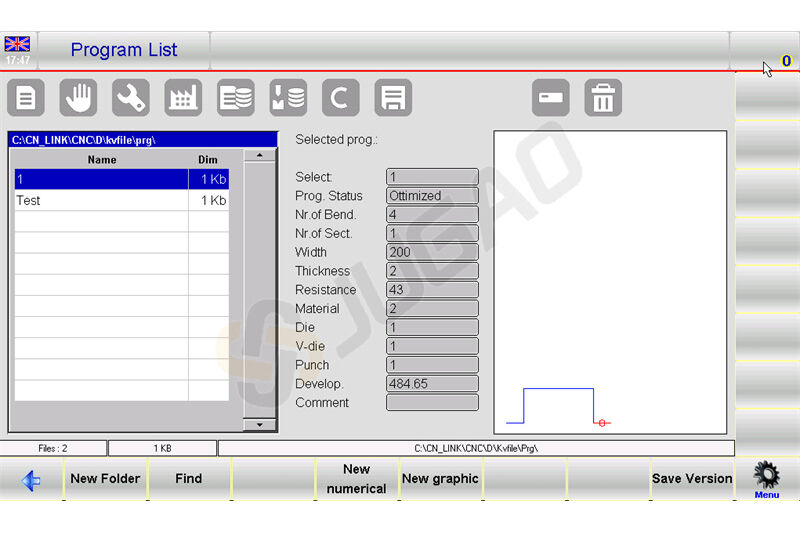Image resolution: width=800 pixels, height=533 pixels.
Task: Click the C correction icon
Action: point(341,98)
